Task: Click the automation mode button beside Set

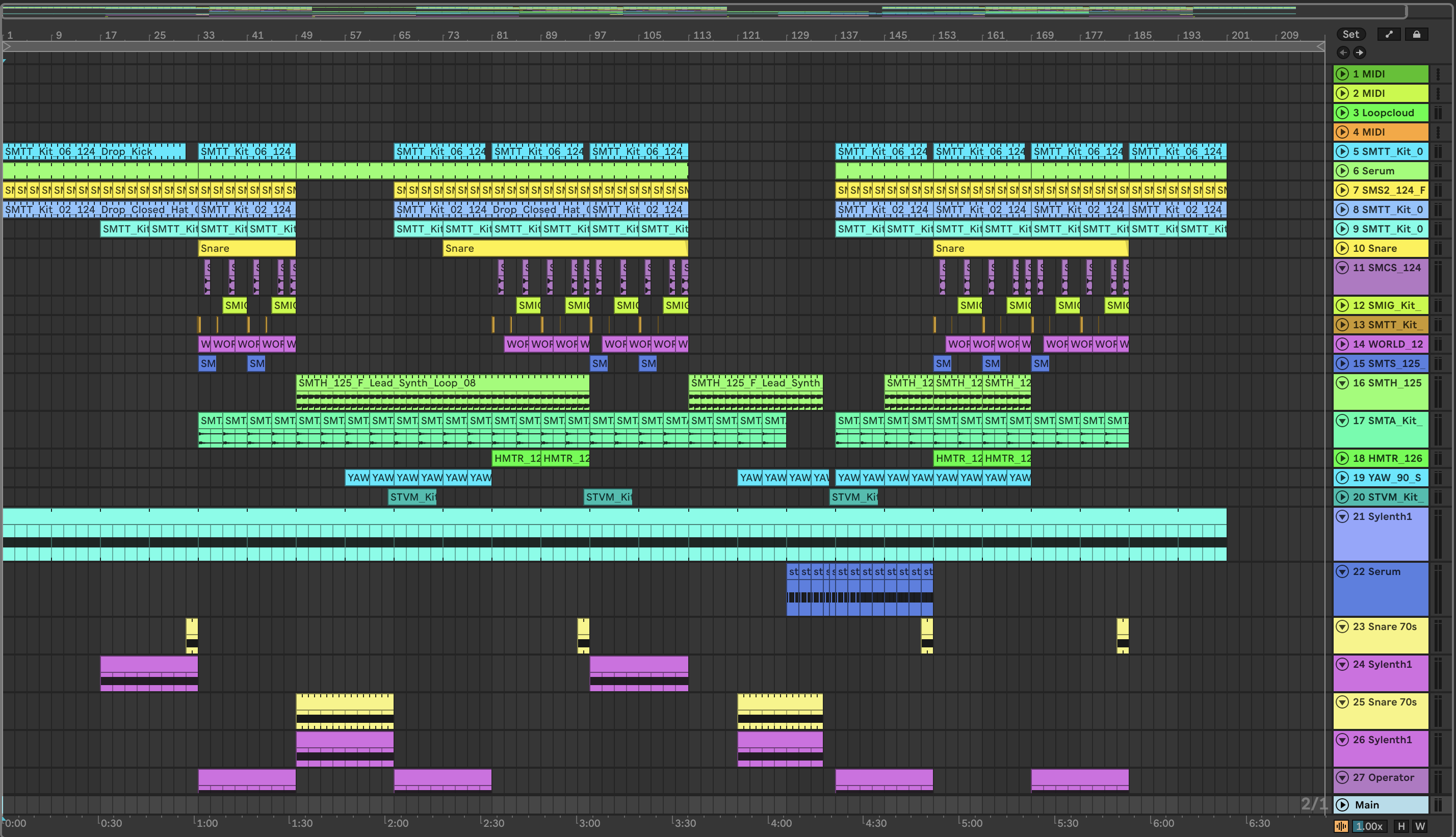Action: tap(1389, 35)
